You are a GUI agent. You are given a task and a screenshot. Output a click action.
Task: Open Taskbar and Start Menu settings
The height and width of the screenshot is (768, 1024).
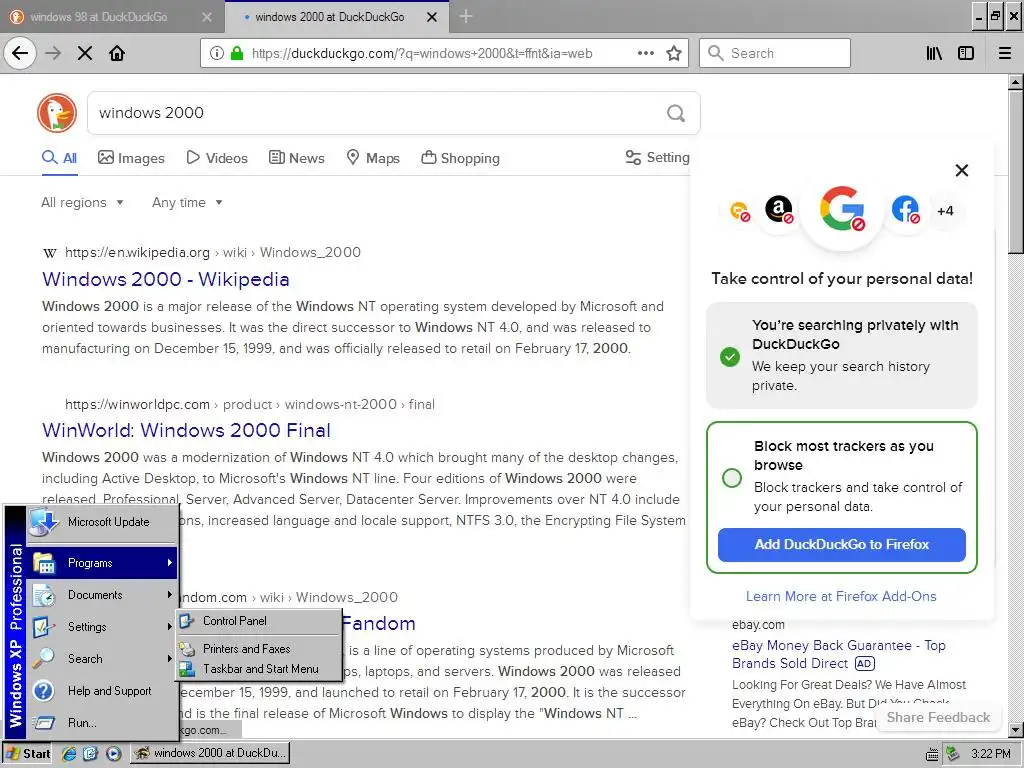click(259, 669)
